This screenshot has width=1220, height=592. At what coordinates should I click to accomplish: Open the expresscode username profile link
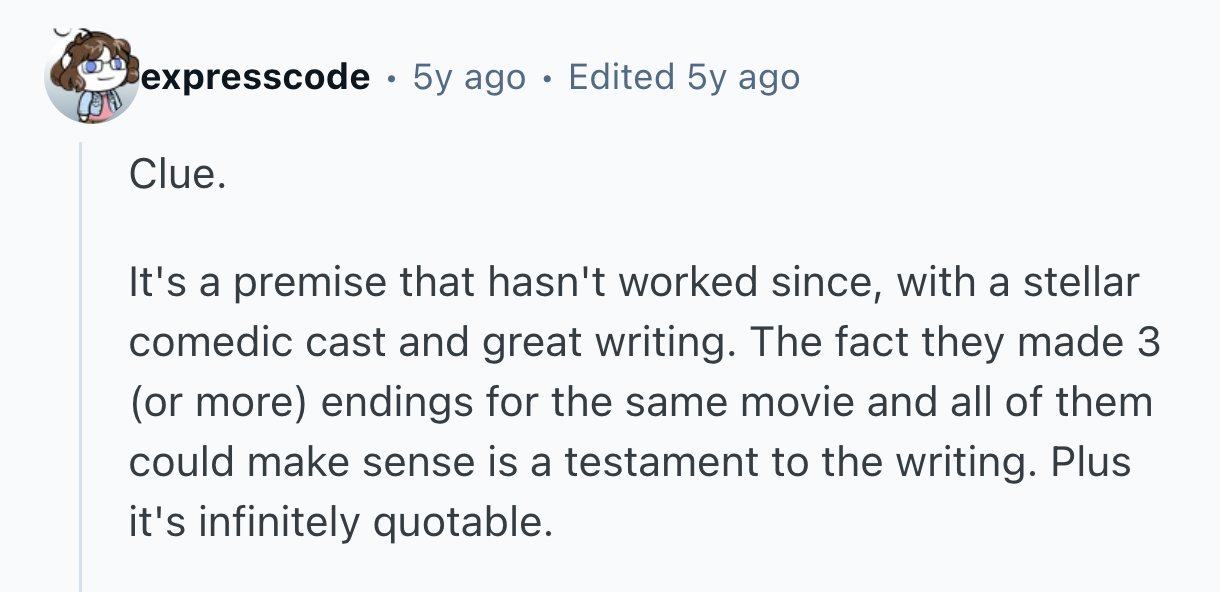tap(256, 77)
